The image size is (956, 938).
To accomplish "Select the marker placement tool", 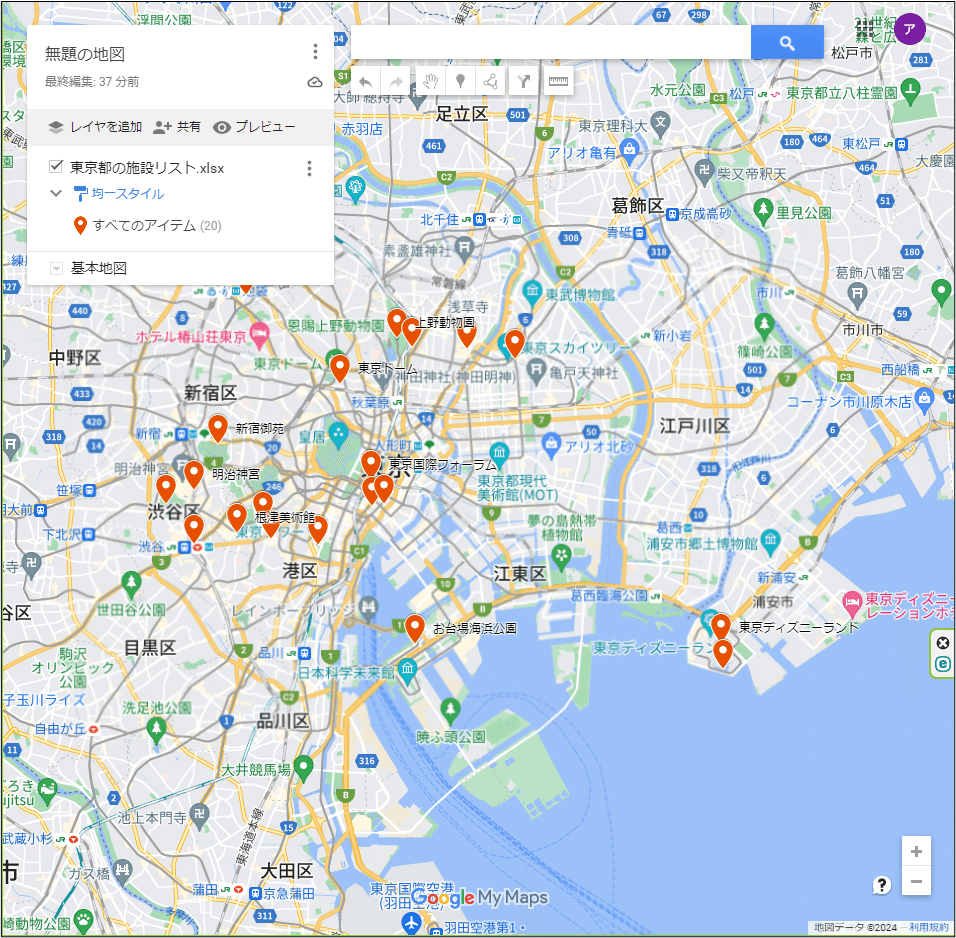I will click(459, 81).
